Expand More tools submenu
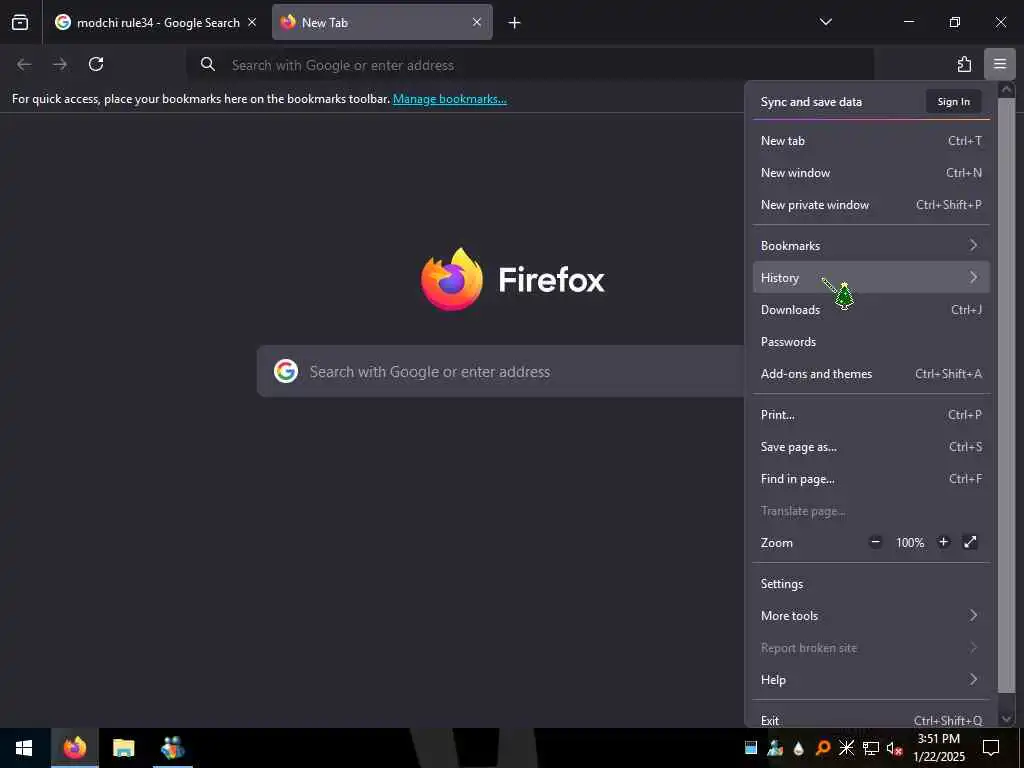 [871, 616]
